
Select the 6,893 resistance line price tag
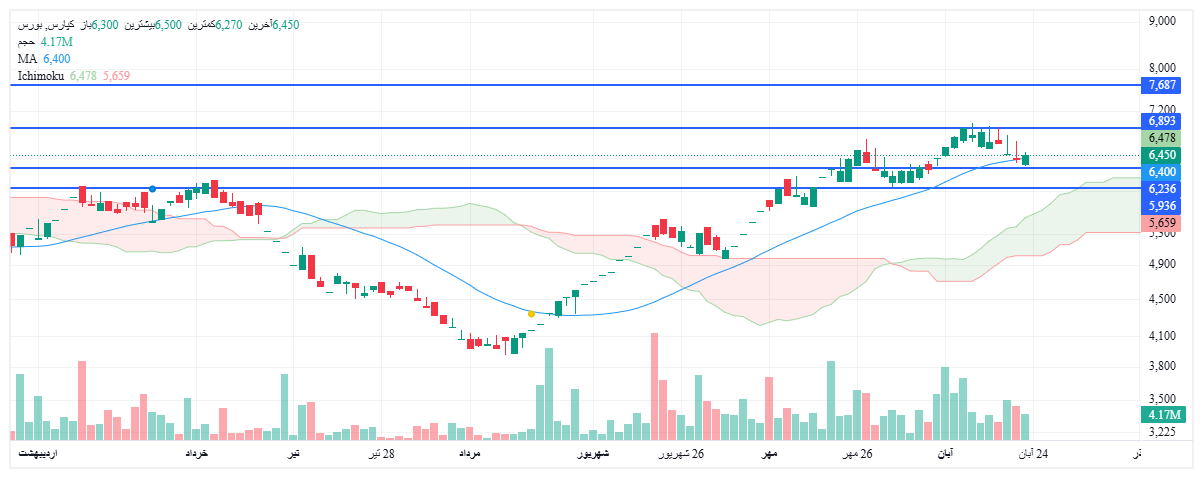click(1161, 121)
